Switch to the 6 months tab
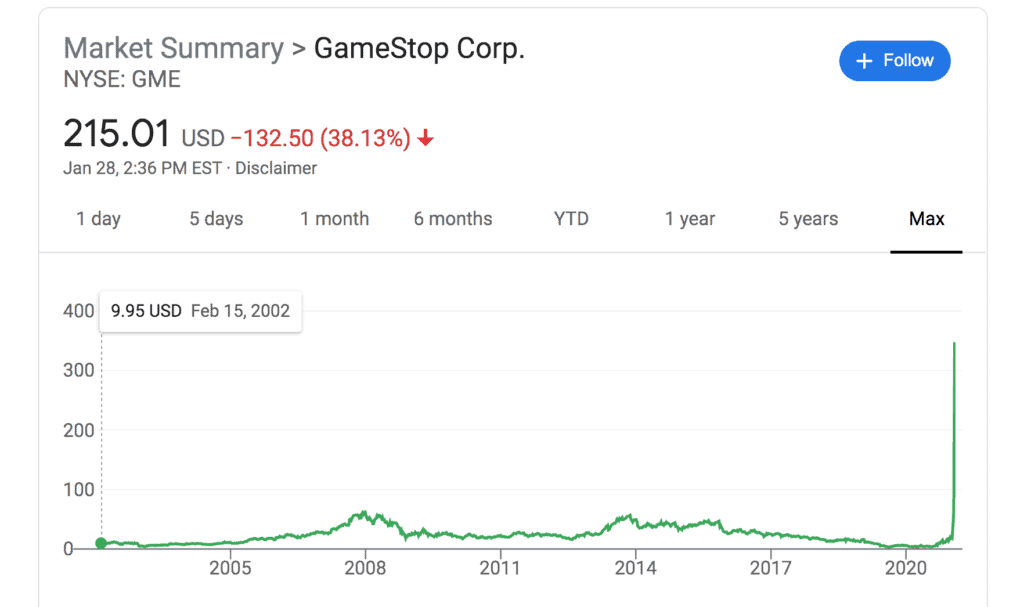Screen dimensions: 1024x607 coord(453,219)
